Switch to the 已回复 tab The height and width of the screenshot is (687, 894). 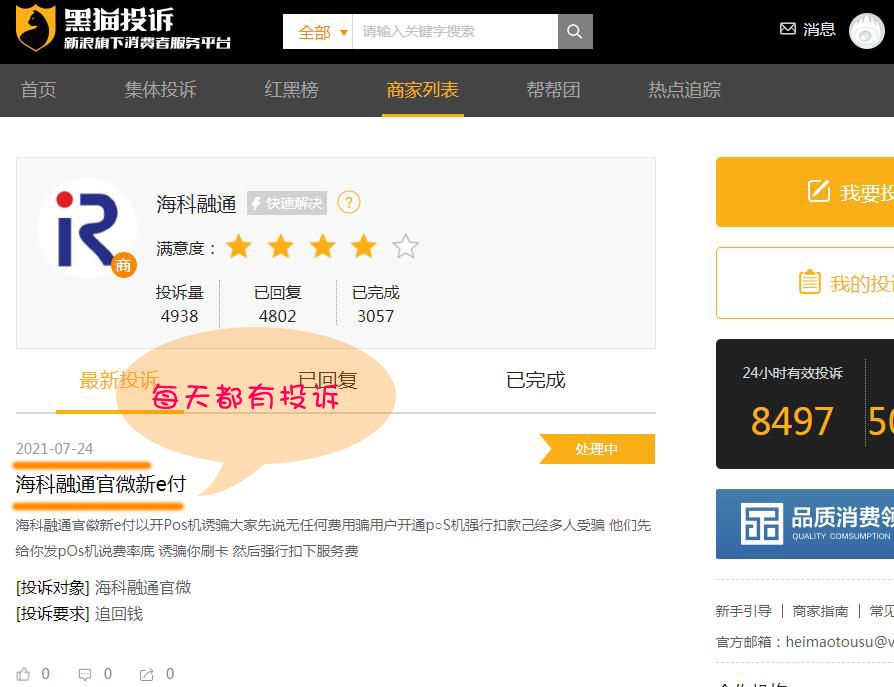click(327, 380)
